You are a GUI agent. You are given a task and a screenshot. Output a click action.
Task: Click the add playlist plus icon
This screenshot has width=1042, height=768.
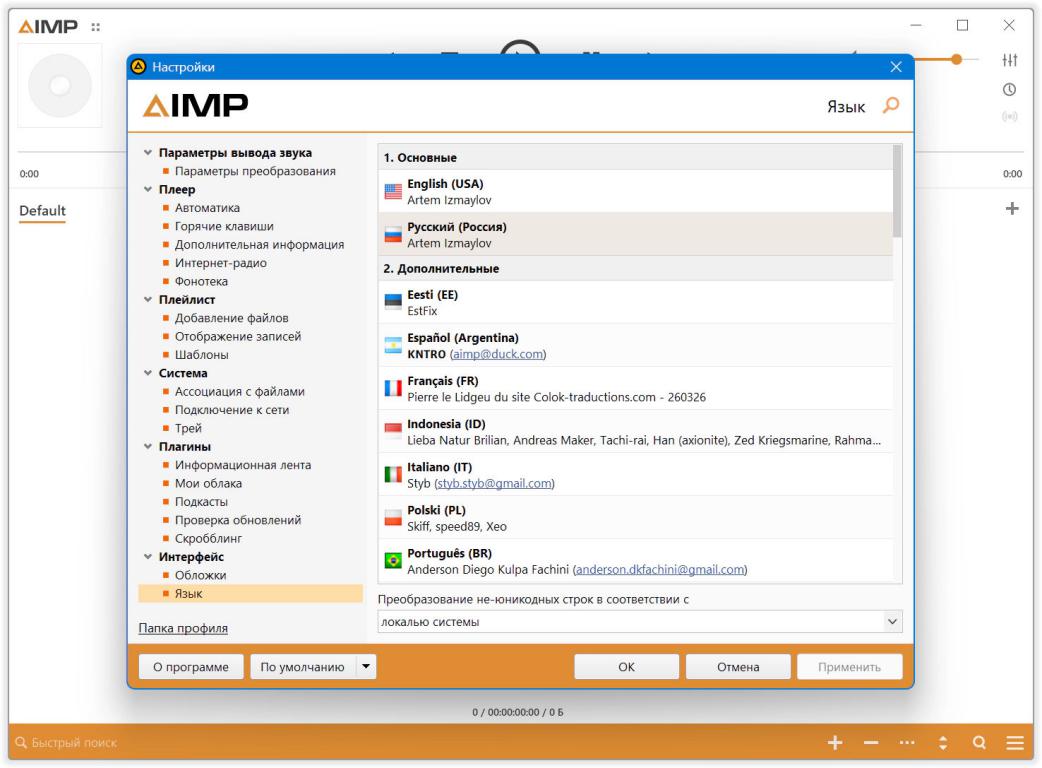pyautogui.click(x=1012, y=209)
